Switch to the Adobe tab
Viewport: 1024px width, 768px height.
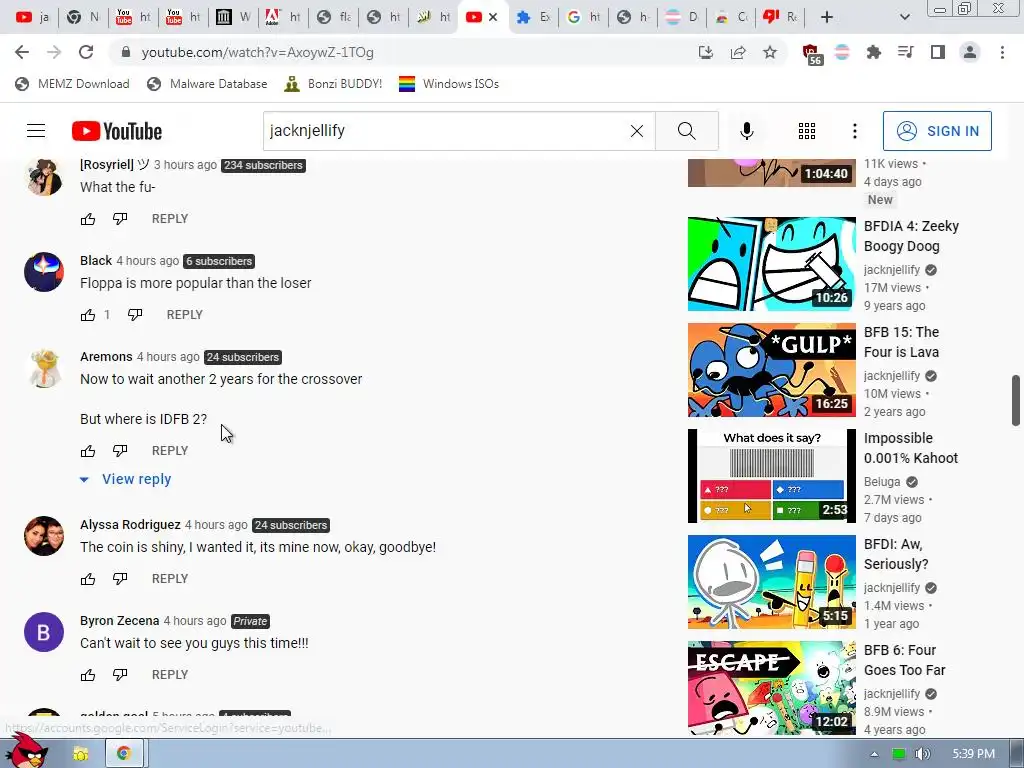[283, 17]
